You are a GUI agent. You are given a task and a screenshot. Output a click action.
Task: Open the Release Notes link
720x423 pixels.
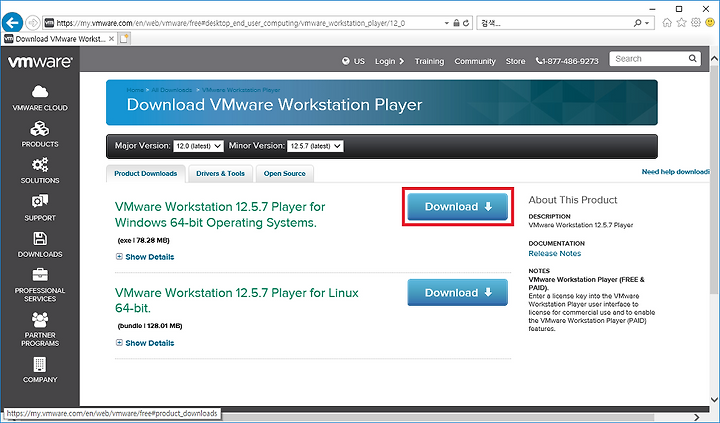point(555,254)
